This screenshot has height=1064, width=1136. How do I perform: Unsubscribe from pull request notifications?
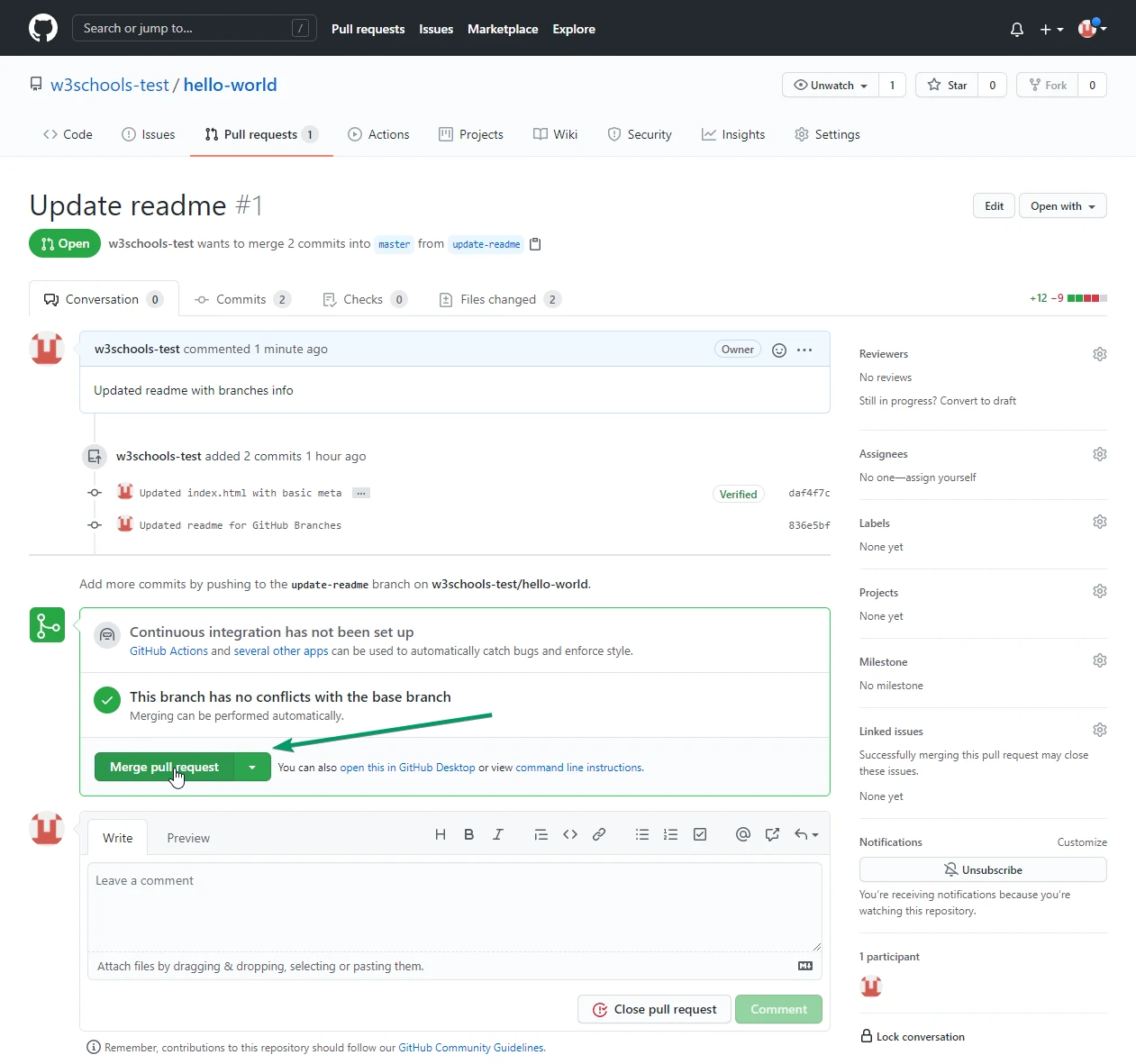coord(982,869)
